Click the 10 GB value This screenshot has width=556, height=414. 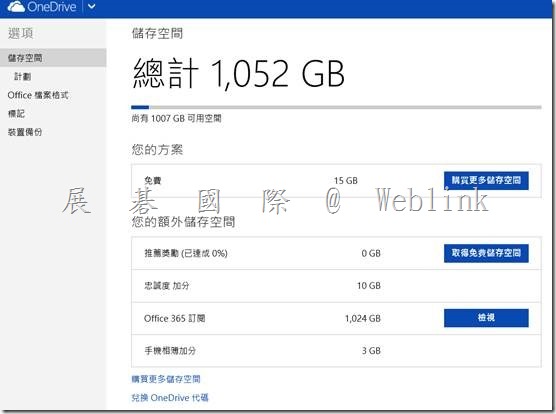pos(369,286)
